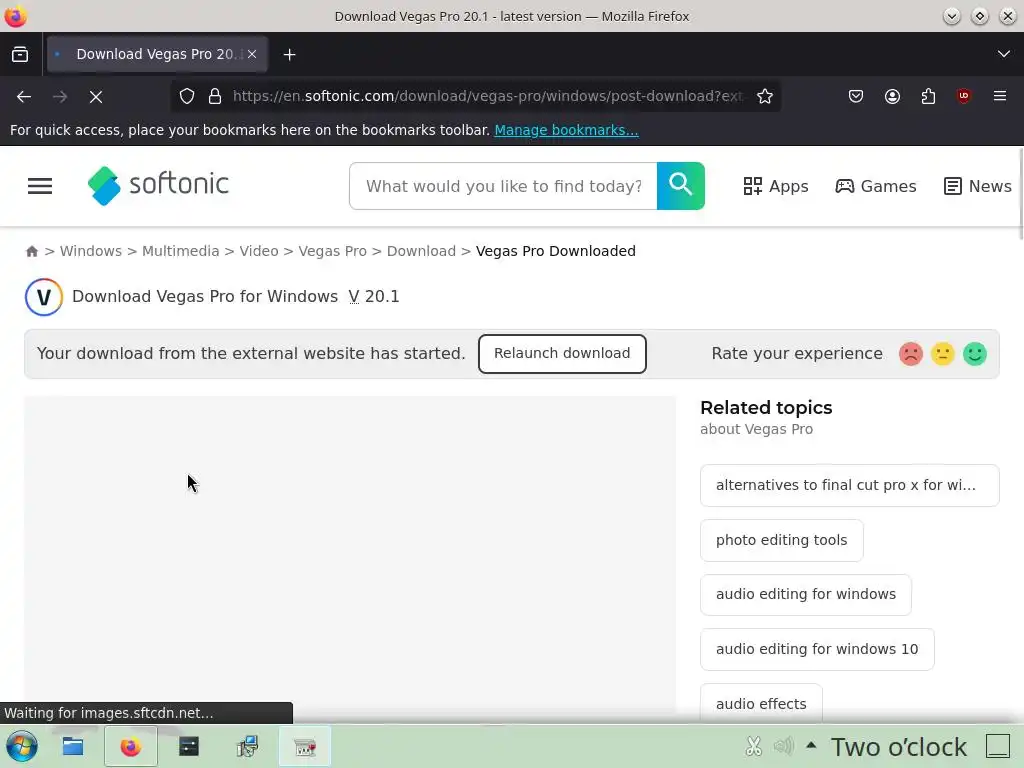Rate experience with red sad face
Viewport: 1024px width, 768px height.
(x=910, y=354)
